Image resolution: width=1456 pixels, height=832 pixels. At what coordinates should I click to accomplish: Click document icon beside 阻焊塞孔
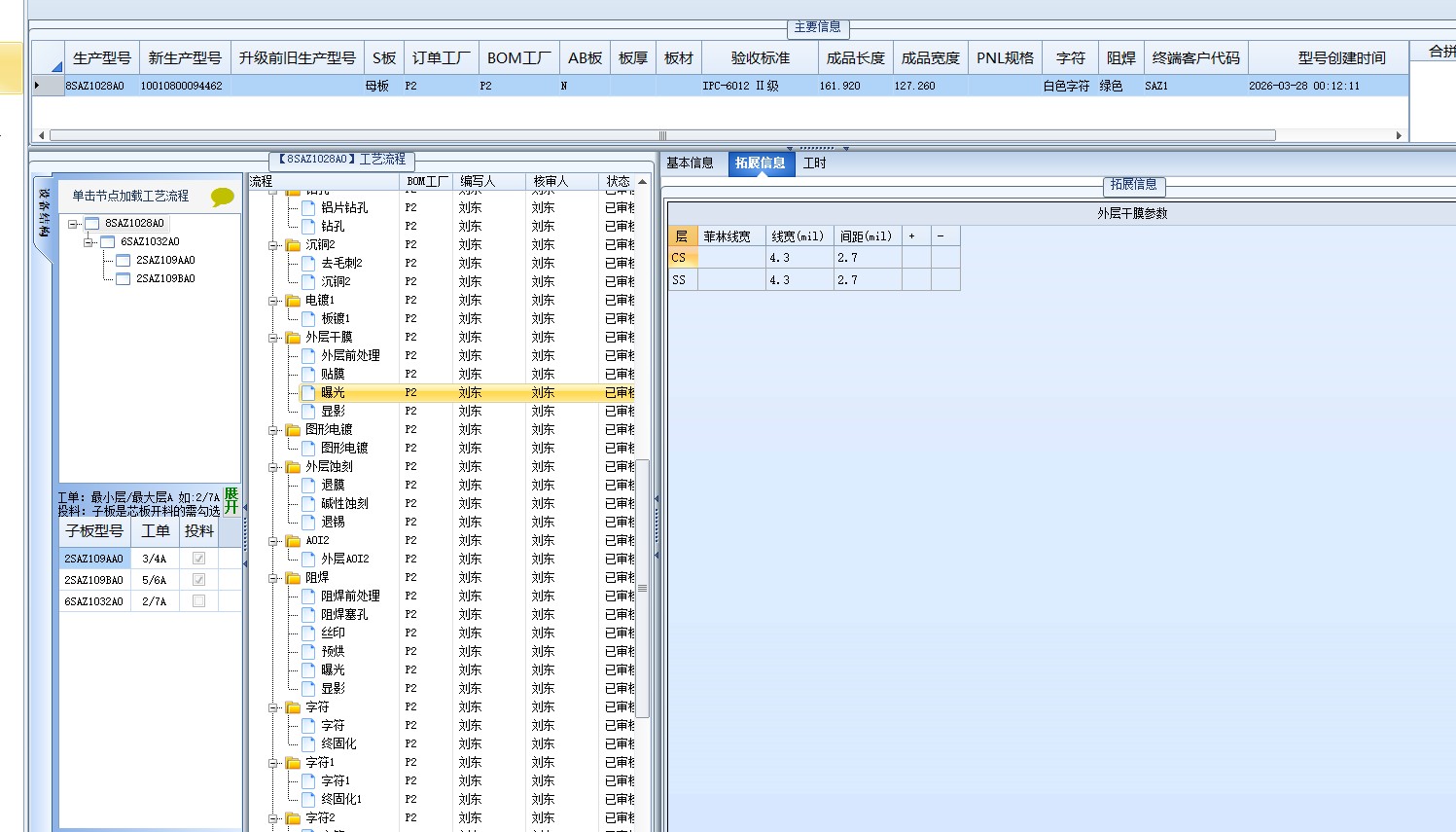point(308,614)
